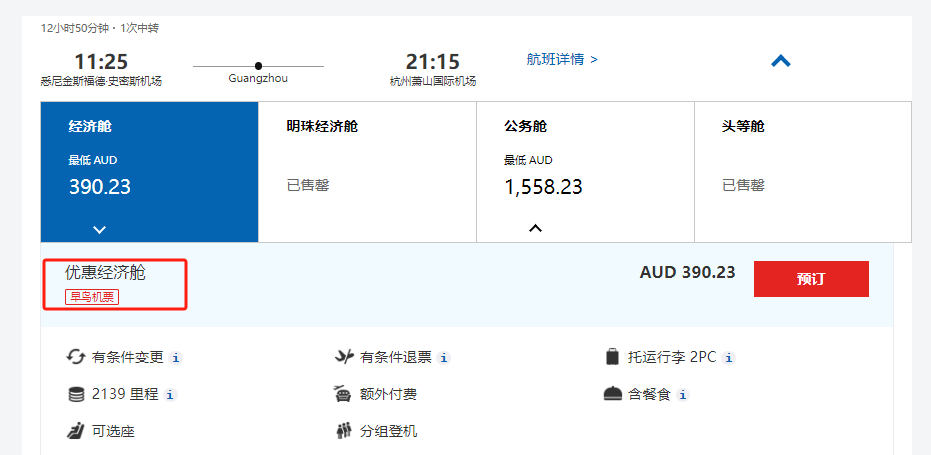The width and height of the screenshot is (931, 455).
Task: Click the info icon beside 有条件变更
Action: [175, 358]
